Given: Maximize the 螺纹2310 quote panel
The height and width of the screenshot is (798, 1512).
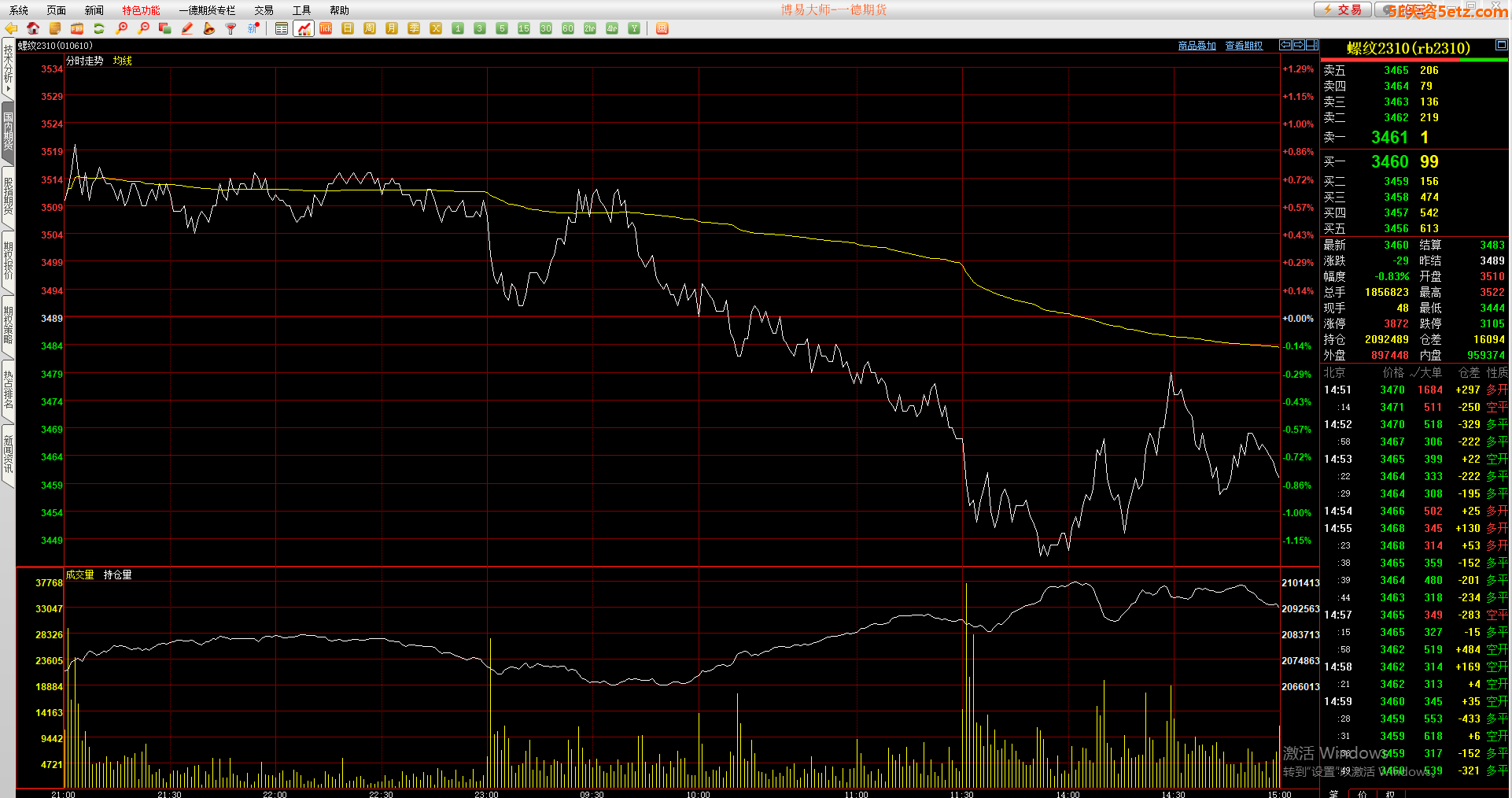Looking at the screenshot, I should [1501, 45].
